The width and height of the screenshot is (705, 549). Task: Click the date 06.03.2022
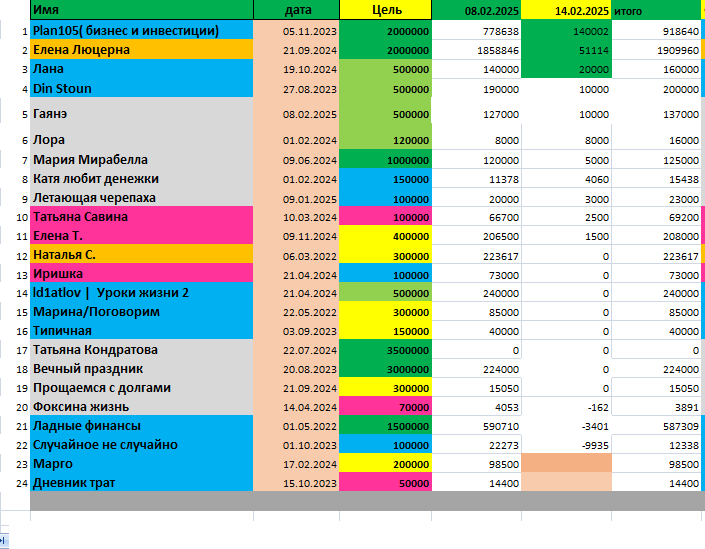(296, 256)
